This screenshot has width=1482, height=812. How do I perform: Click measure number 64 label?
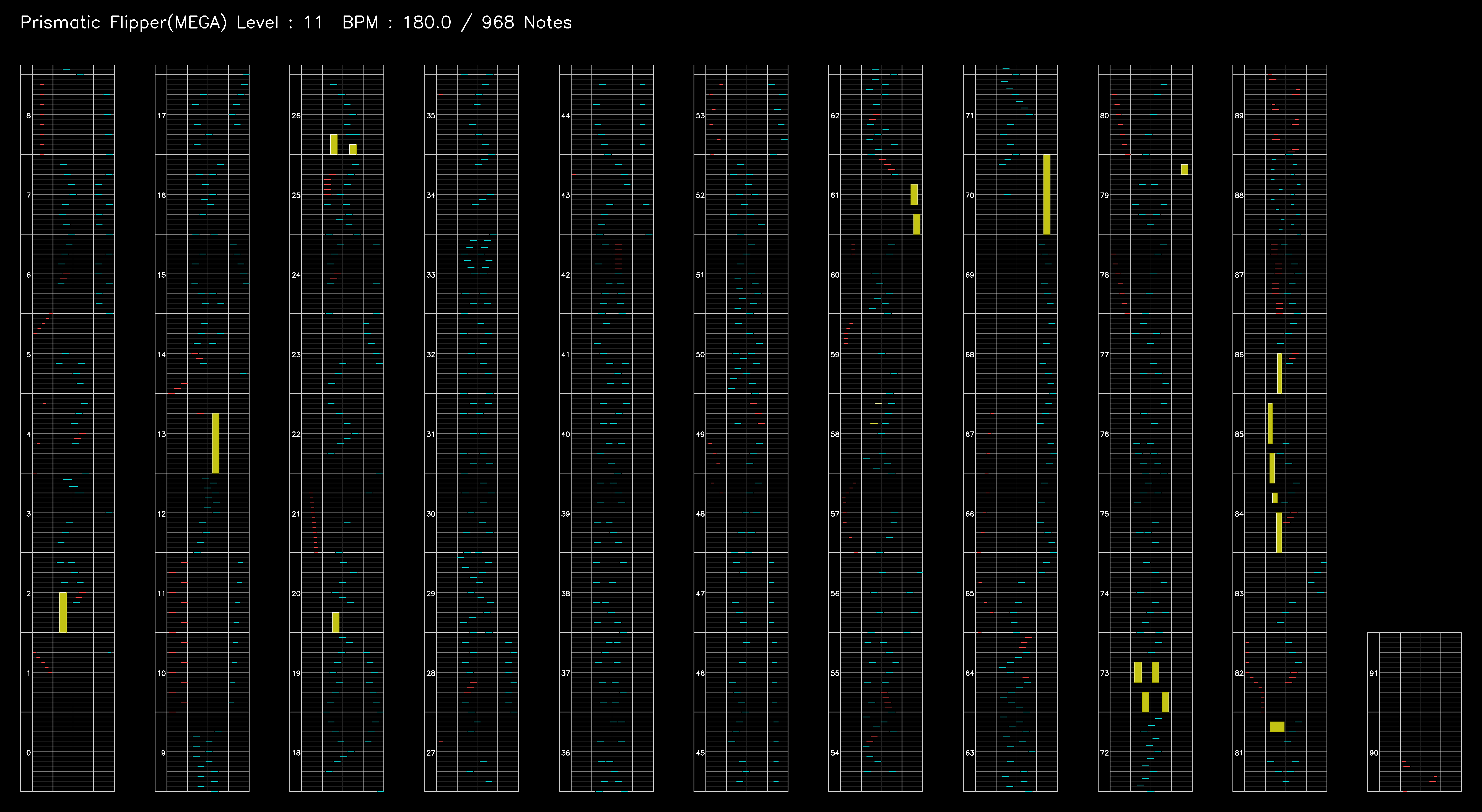coord(970,673)
